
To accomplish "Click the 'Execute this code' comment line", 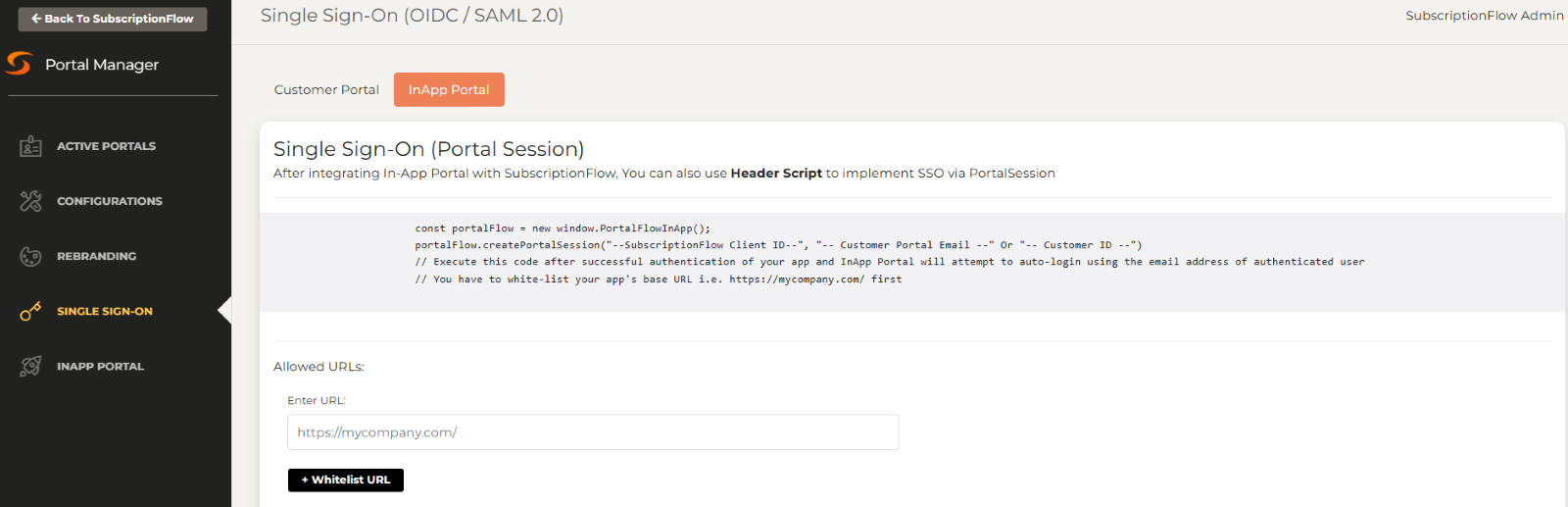I will pyautogui.click(x=890, y=262).
